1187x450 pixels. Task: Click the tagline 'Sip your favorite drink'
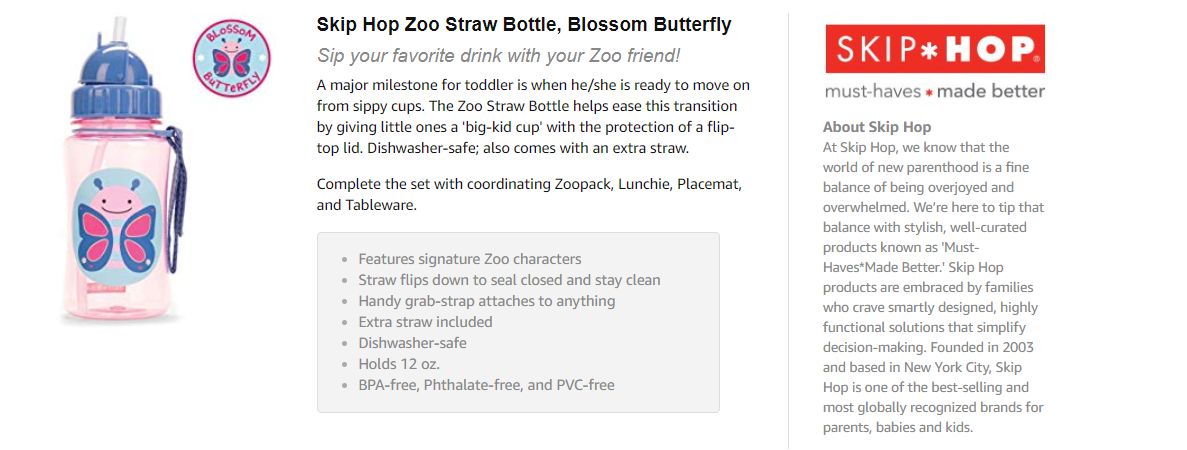(x=497, y=56)
